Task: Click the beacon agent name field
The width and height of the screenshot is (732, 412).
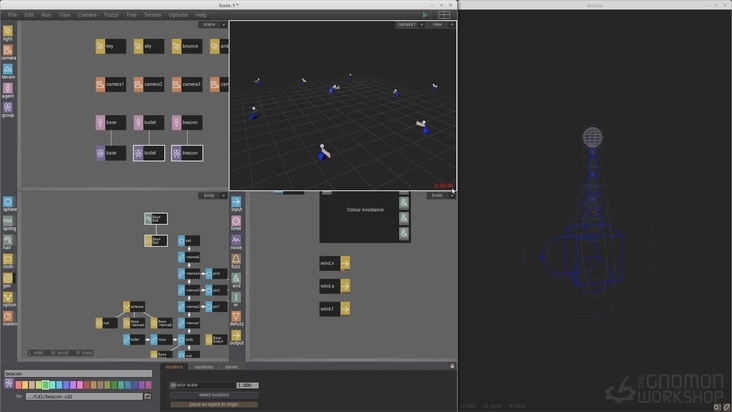Action: click(x=76, y=374)
